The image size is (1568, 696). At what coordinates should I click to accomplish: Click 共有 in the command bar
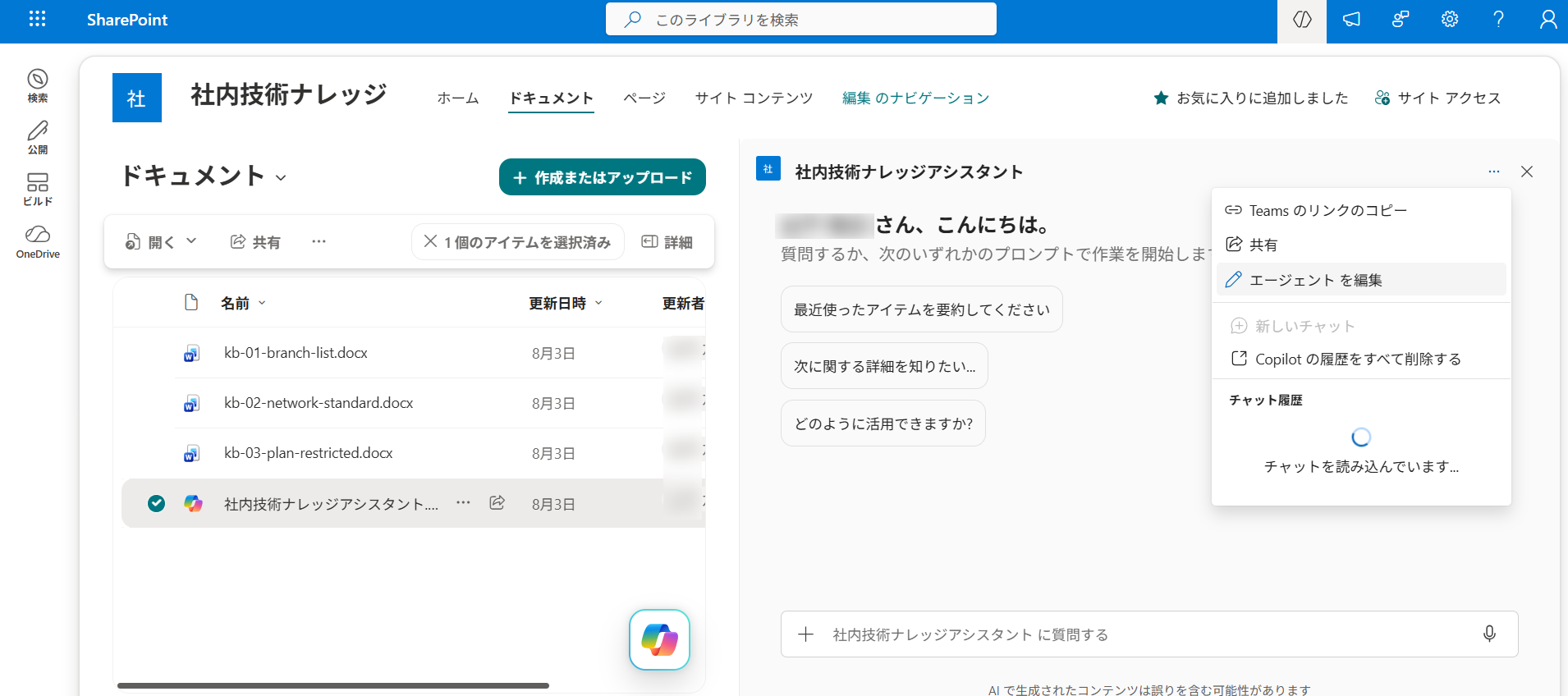click(255, 242)
